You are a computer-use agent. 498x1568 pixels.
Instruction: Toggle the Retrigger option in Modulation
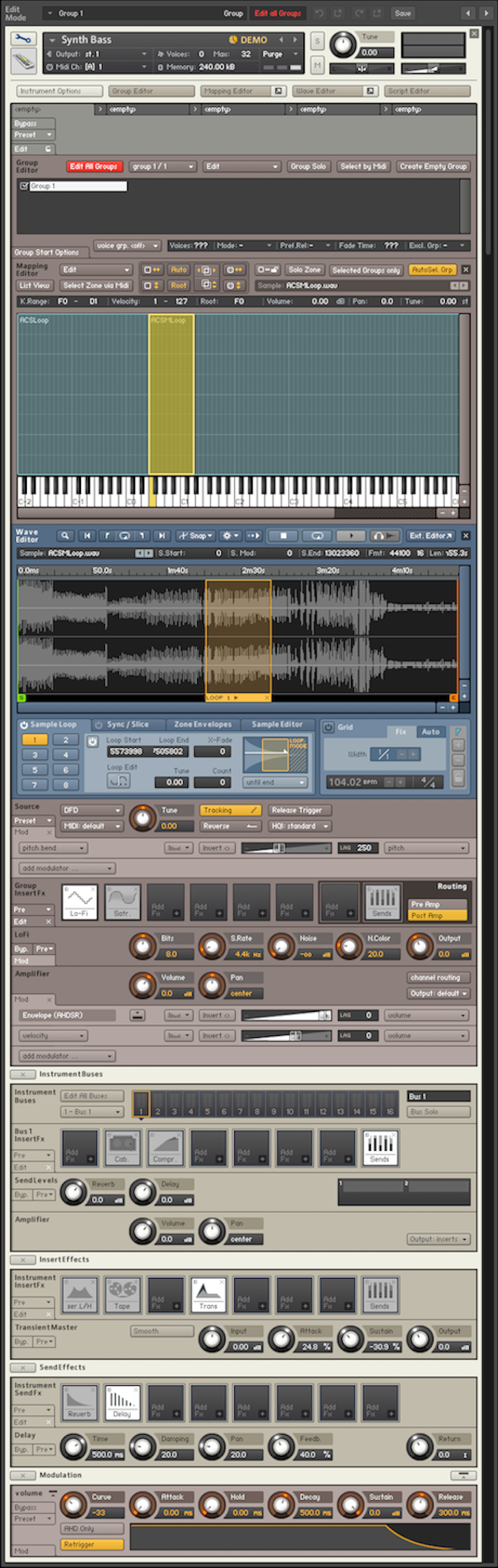pos(93,1544)
